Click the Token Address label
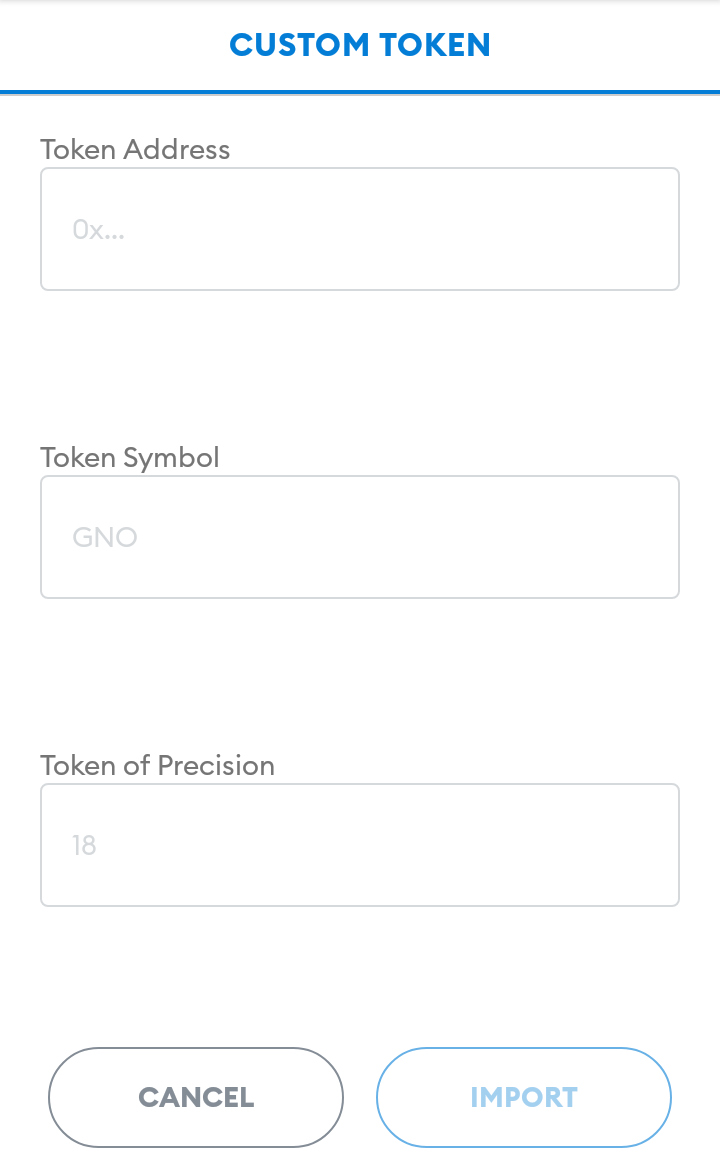 click(135, 149)
